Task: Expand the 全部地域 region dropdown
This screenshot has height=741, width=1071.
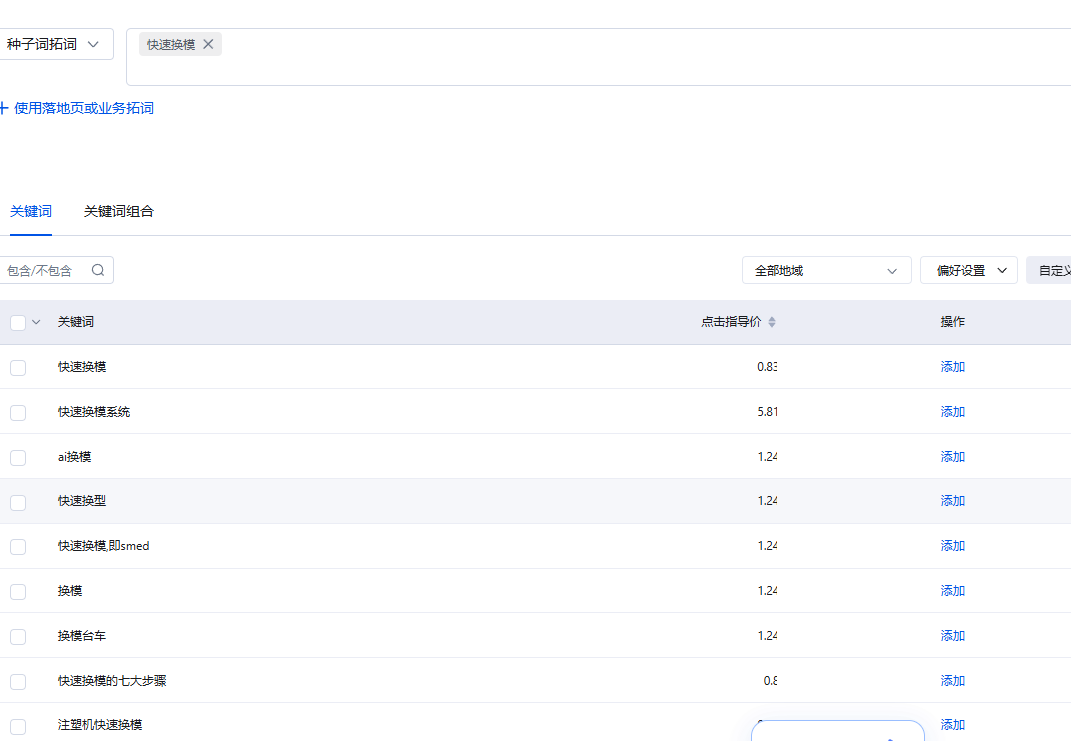Action: [x=826, y=270]
